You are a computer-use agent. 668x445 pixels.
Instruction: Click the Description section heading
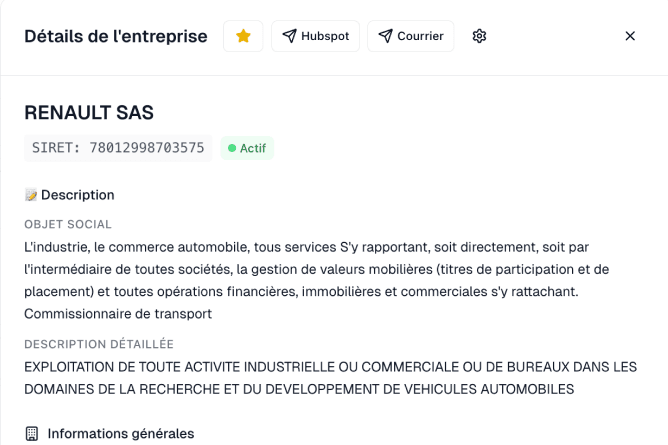pos(77,195)
